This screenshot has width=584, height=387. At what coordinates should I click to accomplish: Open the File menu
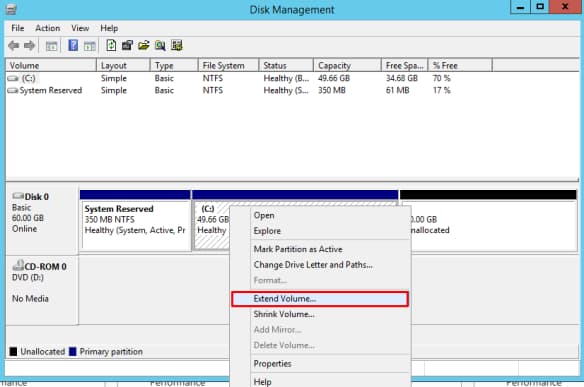tap(18, 28)
